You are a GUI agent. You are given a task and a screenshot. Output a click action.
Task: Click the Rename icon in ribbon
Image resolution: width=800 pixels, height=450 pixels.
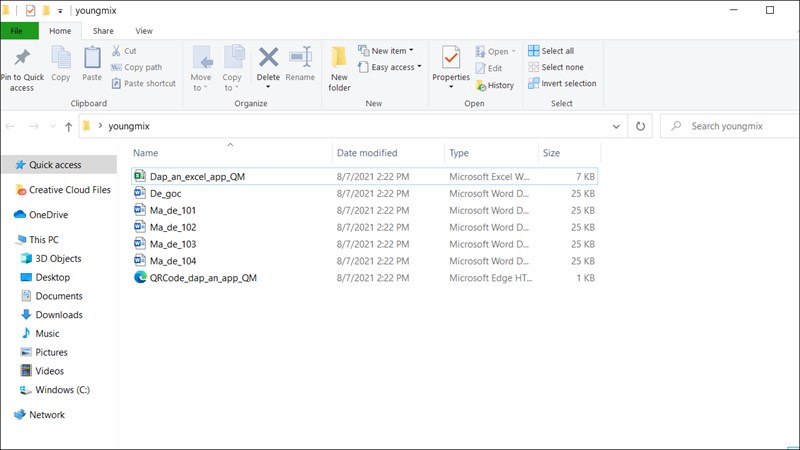coord(300,64)
